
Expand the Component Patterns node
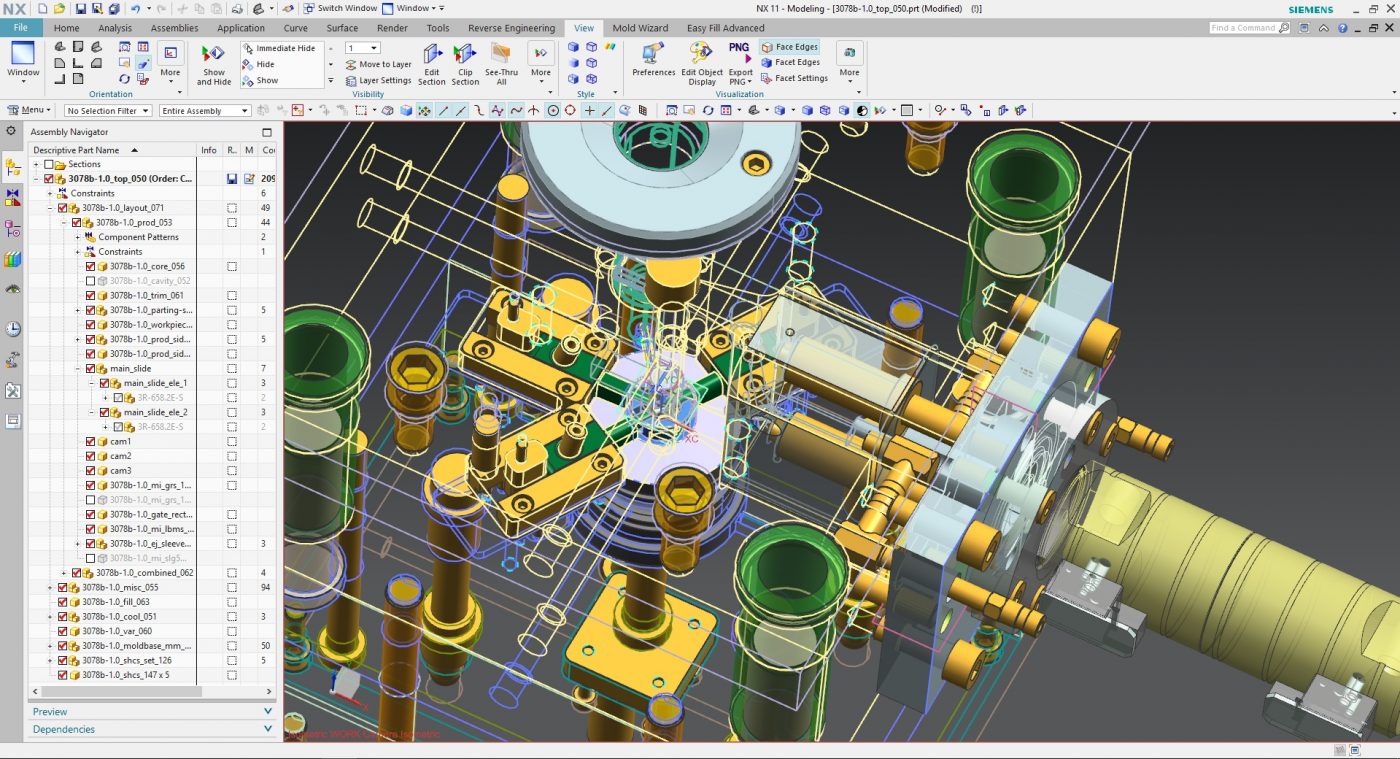point(77,237)
